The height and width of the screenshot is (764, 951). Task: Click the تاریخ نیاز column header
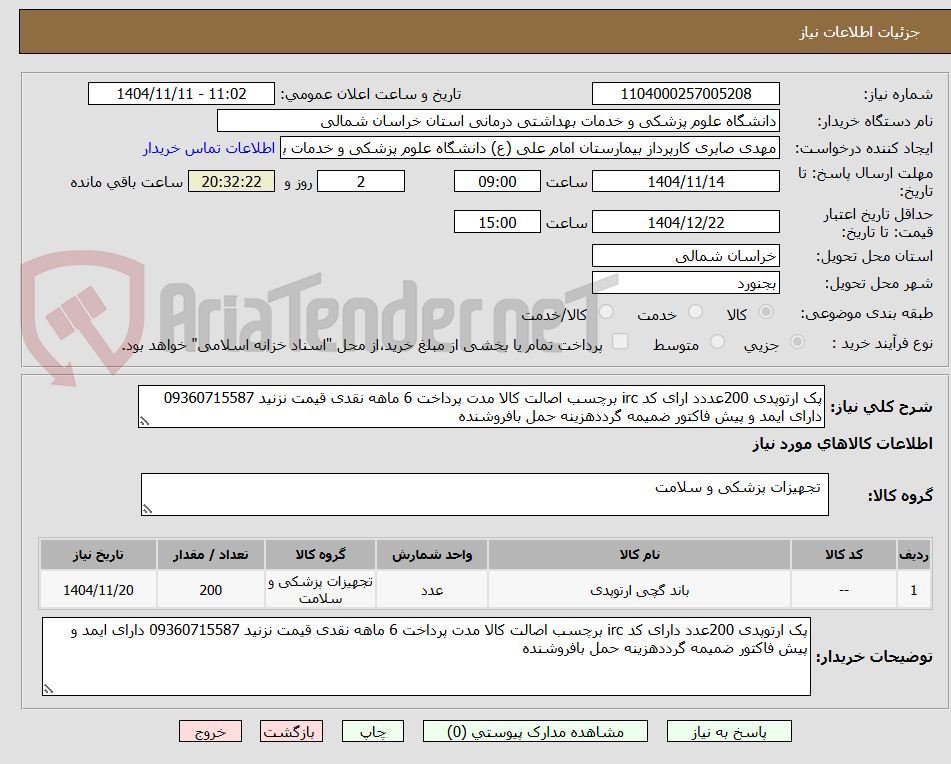click(x=98, y=555)
